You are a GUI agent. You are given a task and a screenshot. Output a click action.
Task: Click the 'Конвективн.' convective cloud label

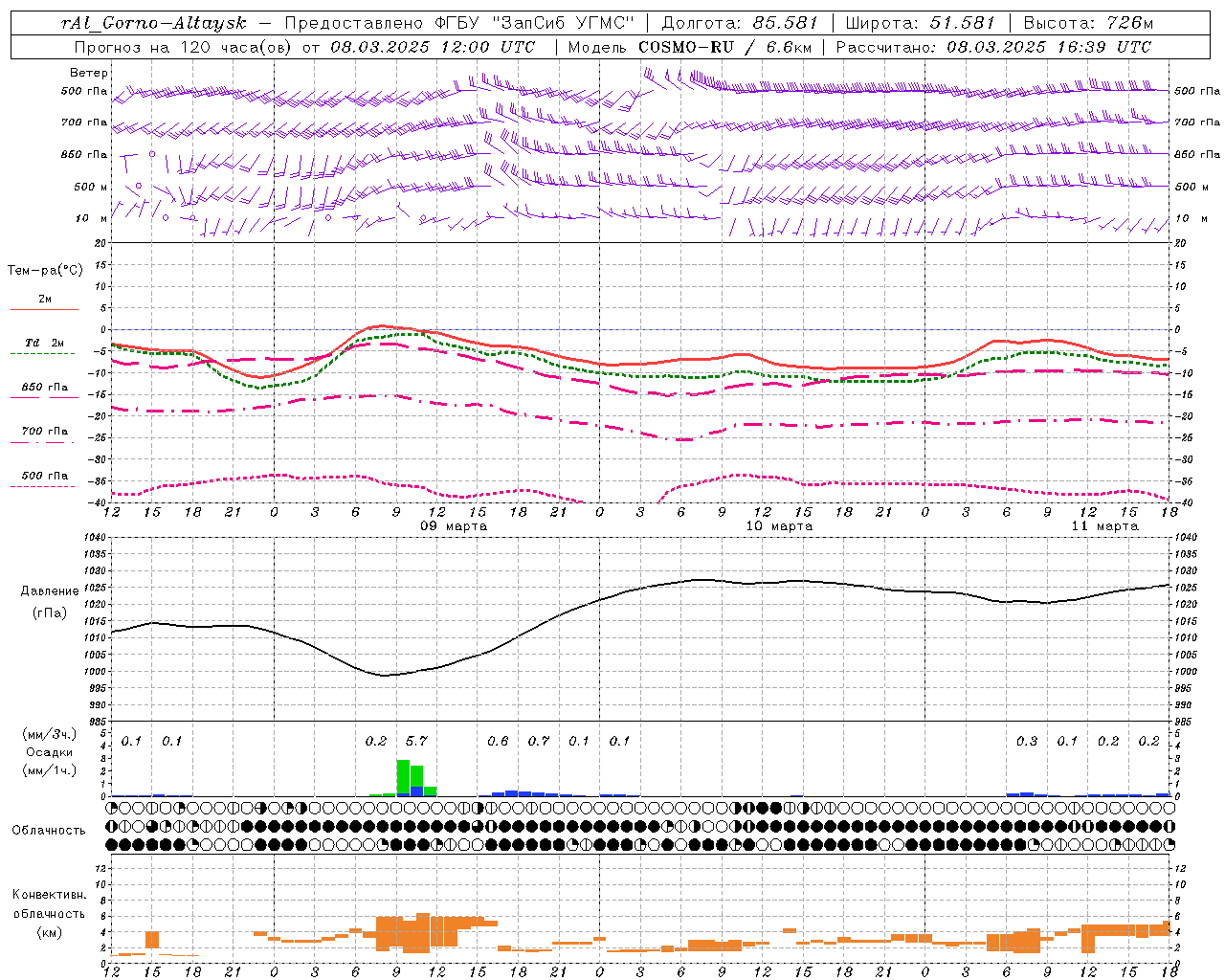[x=49, y=895]
